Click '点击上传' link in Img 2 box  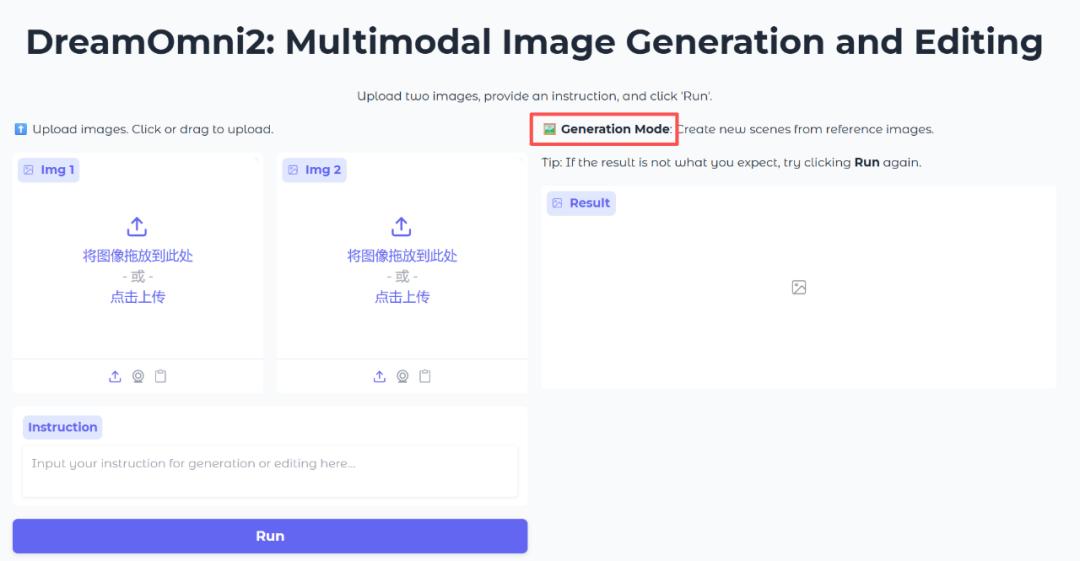402,297
